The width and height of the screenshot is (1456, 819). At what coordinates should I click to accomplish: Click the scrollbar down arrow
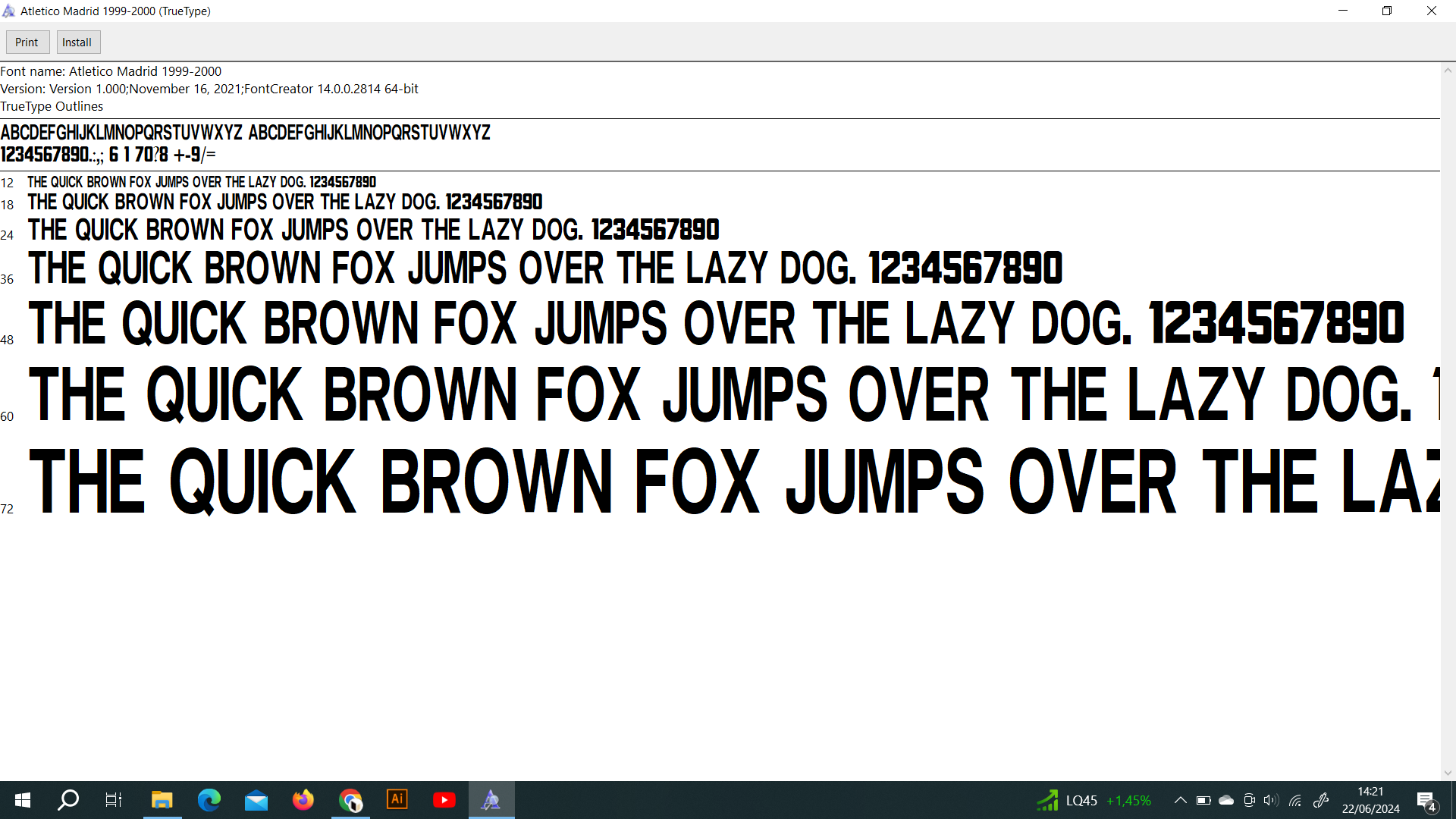pyautogui.click(x=1448, y=773)
